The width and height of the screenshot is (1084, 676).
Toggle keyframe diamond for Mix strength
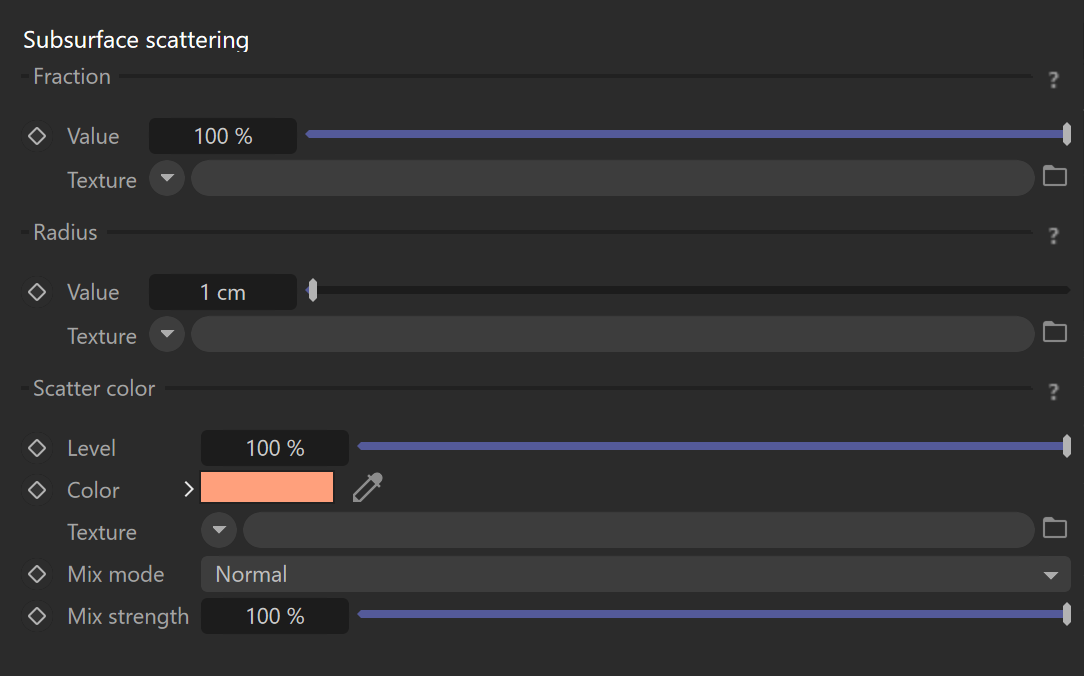click(x=37, y=616)
